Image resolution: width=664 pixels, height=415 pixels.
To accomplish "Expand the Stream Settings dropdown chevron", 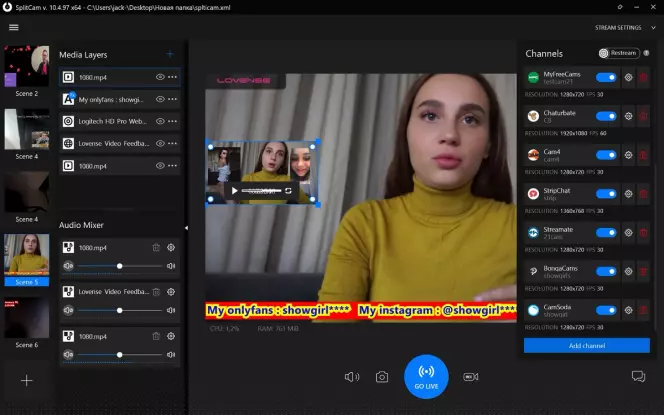I will (x=653, y=28).
